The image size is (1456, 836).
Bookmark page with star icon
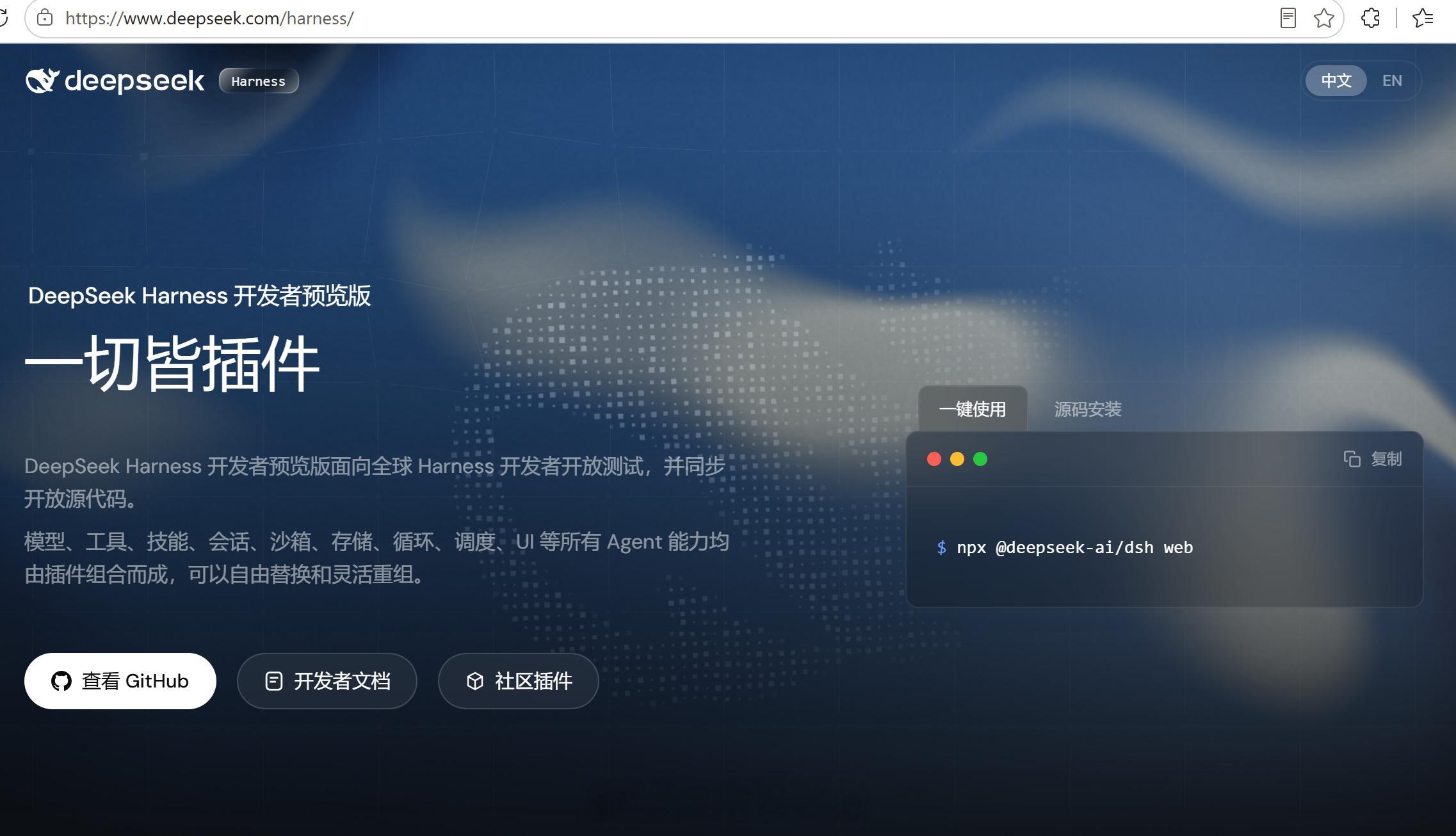point(1324,18)
